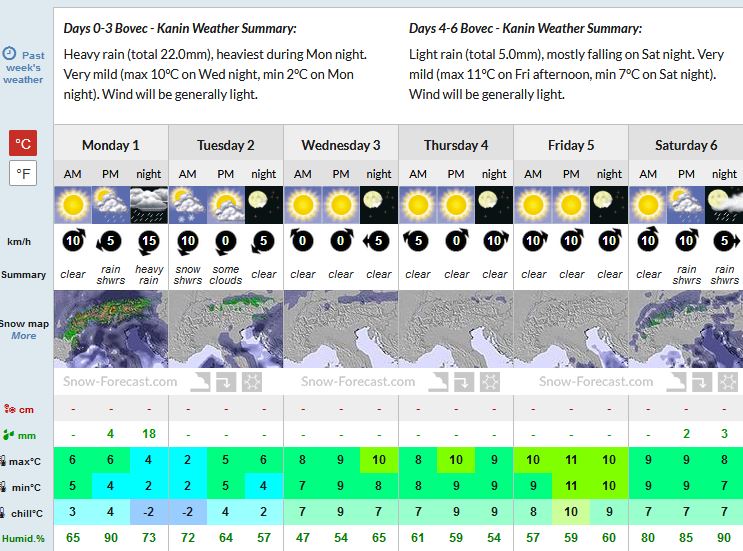Select the Friday 5 day header

click(571, 145)
